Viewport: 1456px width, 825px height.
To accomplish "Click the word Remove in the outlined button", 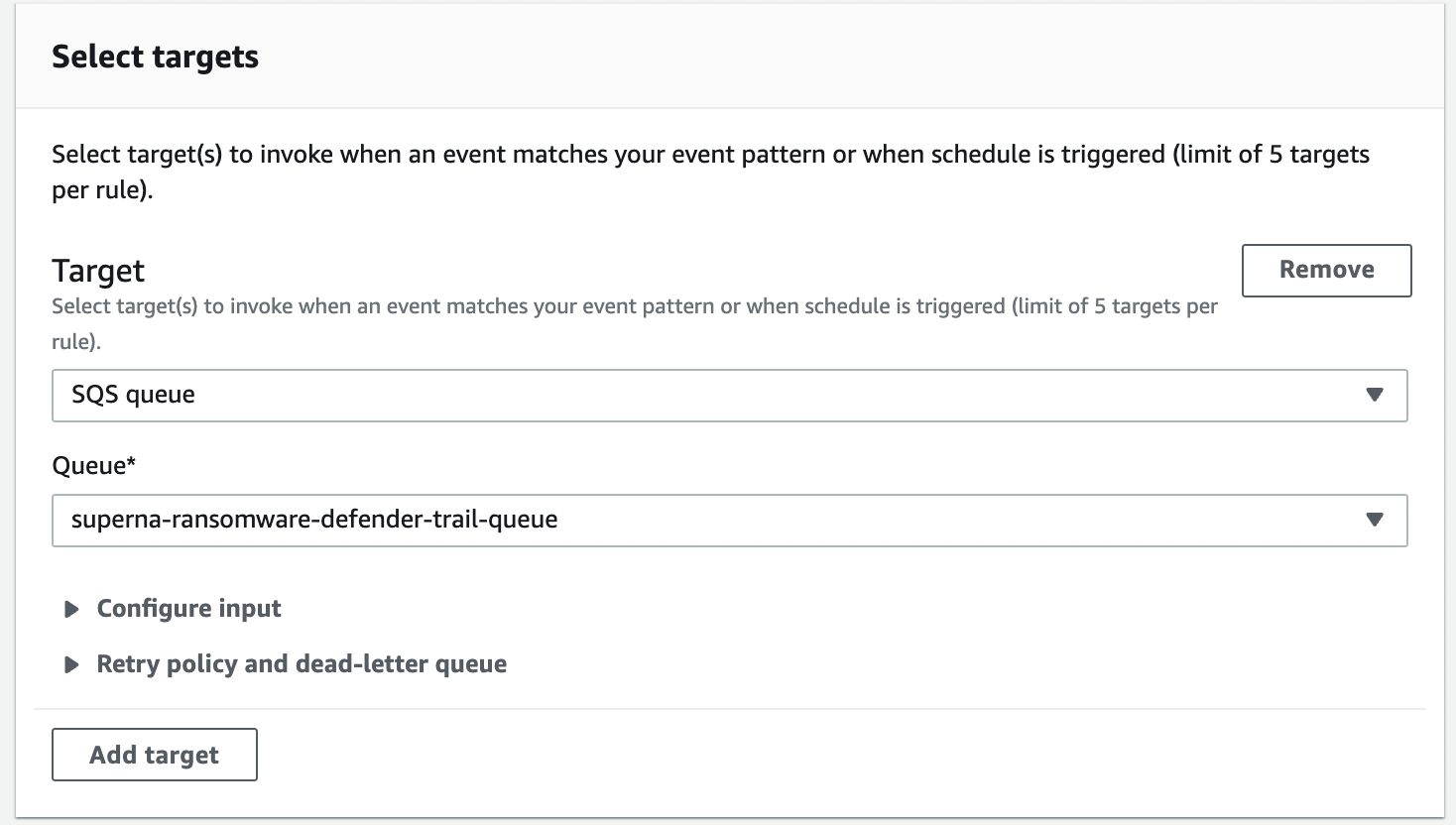I will [x=1326, y=270].
